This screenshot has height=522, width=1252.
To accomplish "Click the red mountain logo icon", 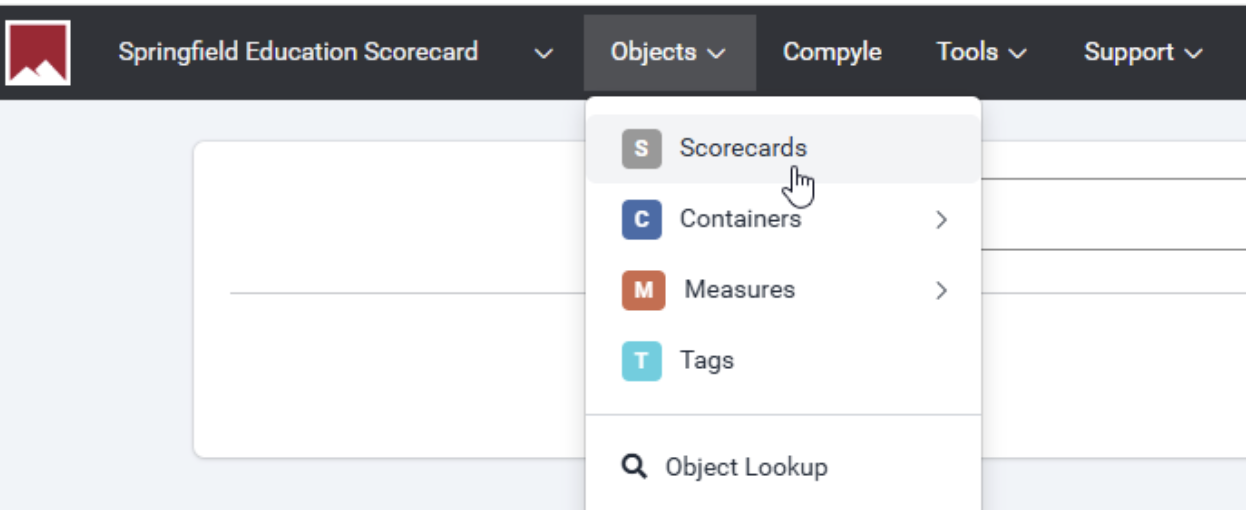I will (37, 52).
